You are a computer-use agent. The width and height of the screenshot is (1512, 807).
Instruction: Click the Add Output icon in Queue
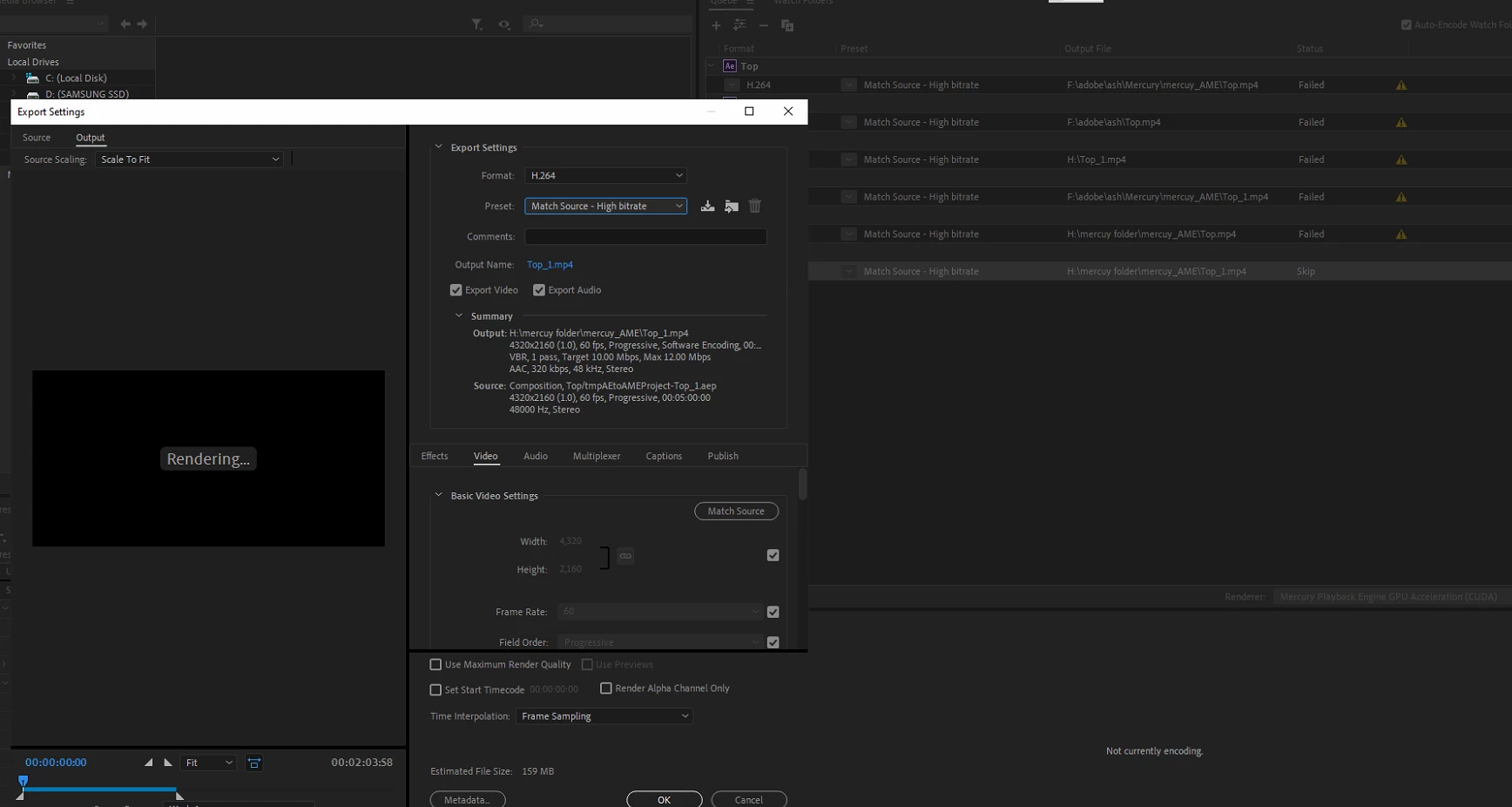pos(739,26)
